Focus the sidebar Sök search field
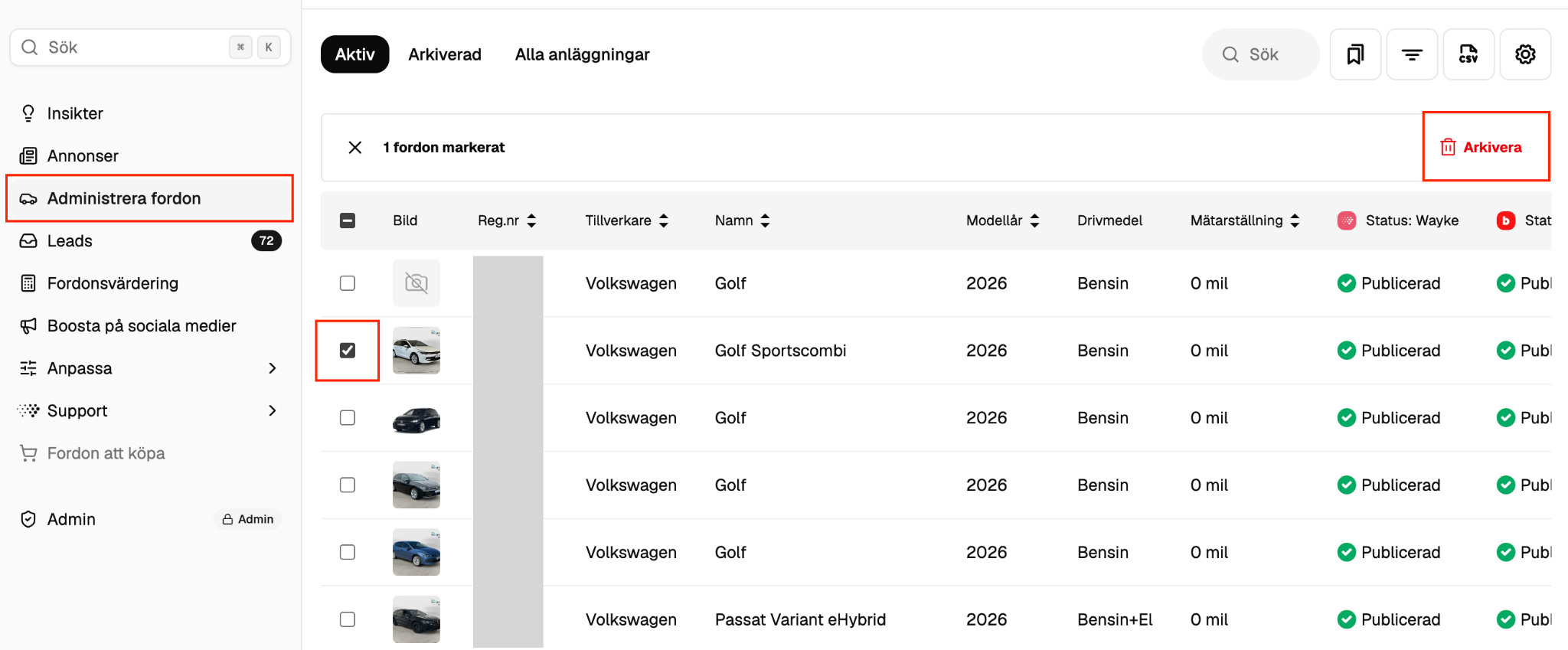The height and width of the screenshot is (650, 1568). click(x=150, y=47)
